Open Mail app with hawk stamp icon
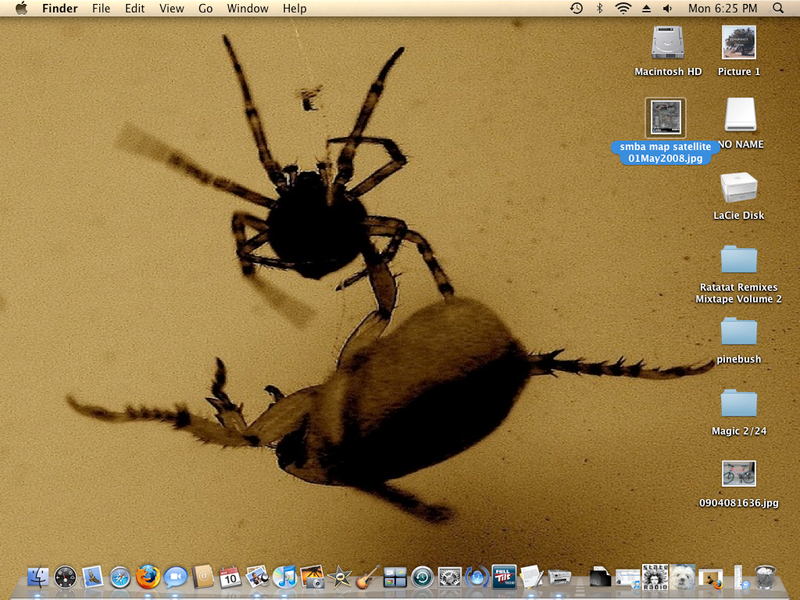Viewport: 800px width, 600px height. pos(92,577)
